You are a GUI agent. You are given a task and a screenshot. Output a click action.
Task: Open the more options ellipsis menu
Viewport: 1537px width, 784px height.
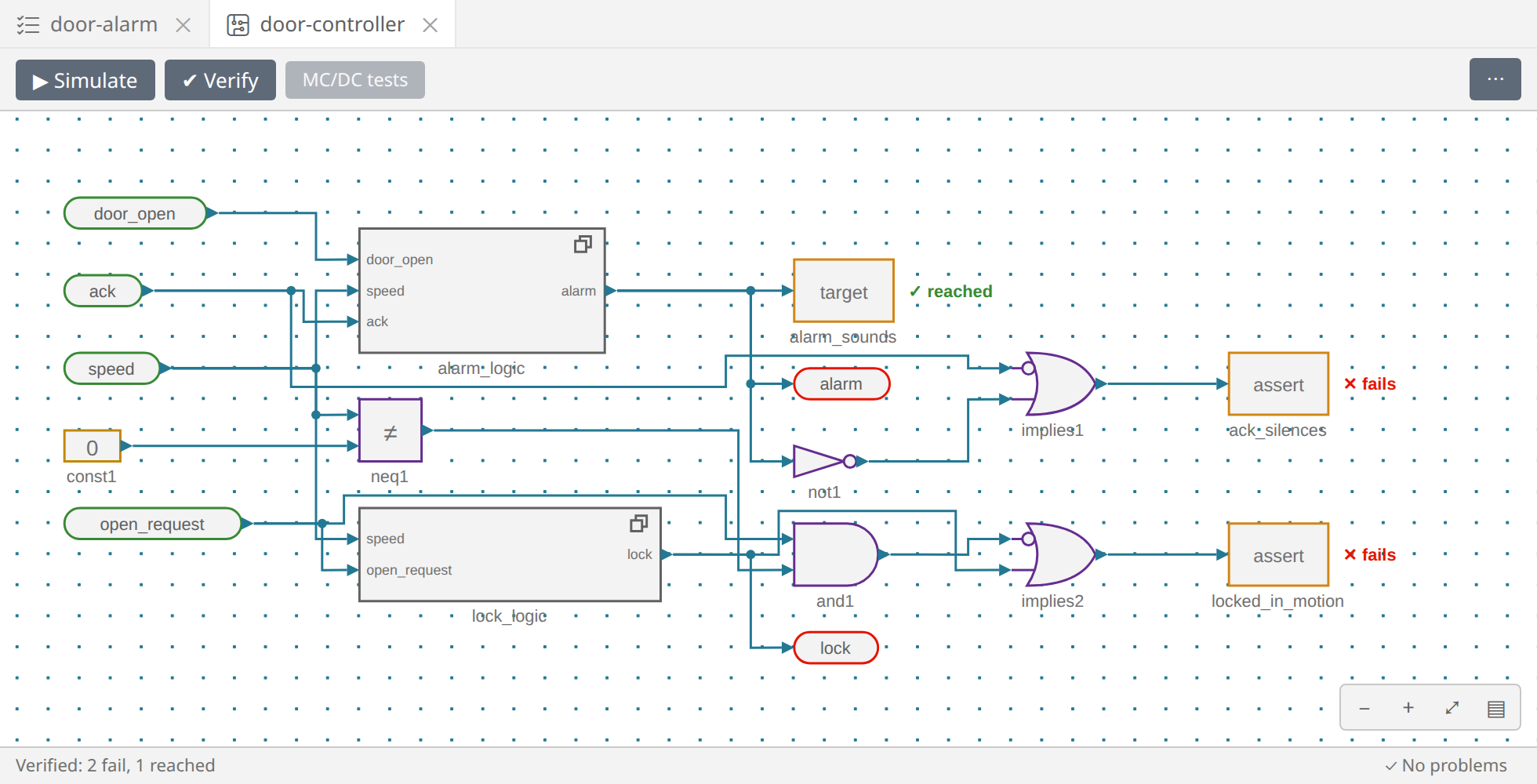pos(1495,79)
